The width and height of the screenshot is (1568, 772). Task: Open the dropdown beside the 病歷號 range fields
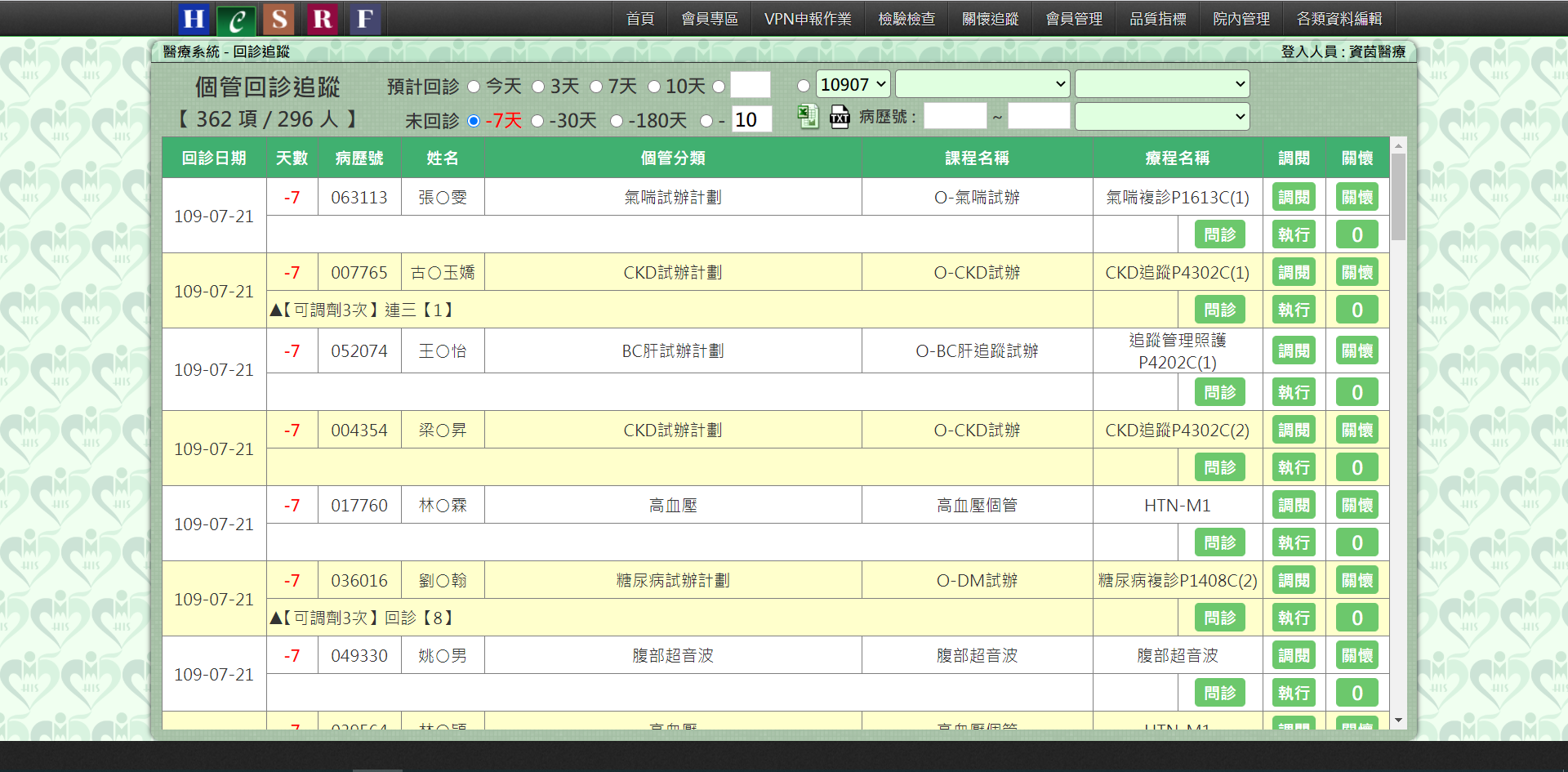pos(1161,117)
